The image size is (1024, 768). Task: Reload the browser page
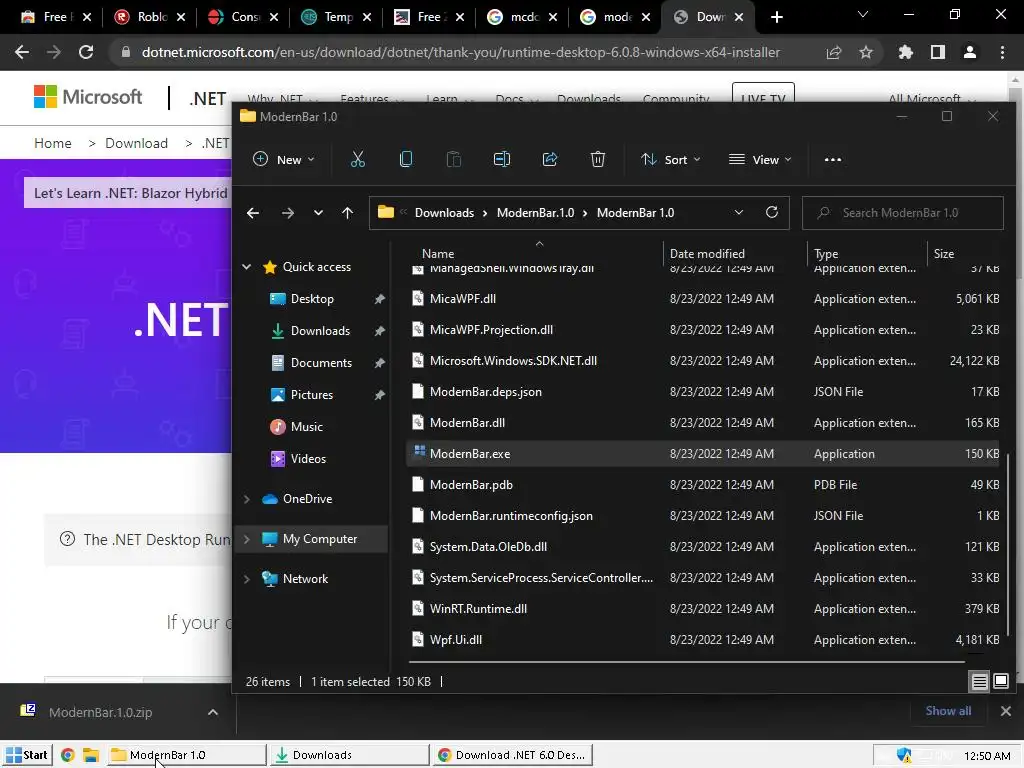86,52
